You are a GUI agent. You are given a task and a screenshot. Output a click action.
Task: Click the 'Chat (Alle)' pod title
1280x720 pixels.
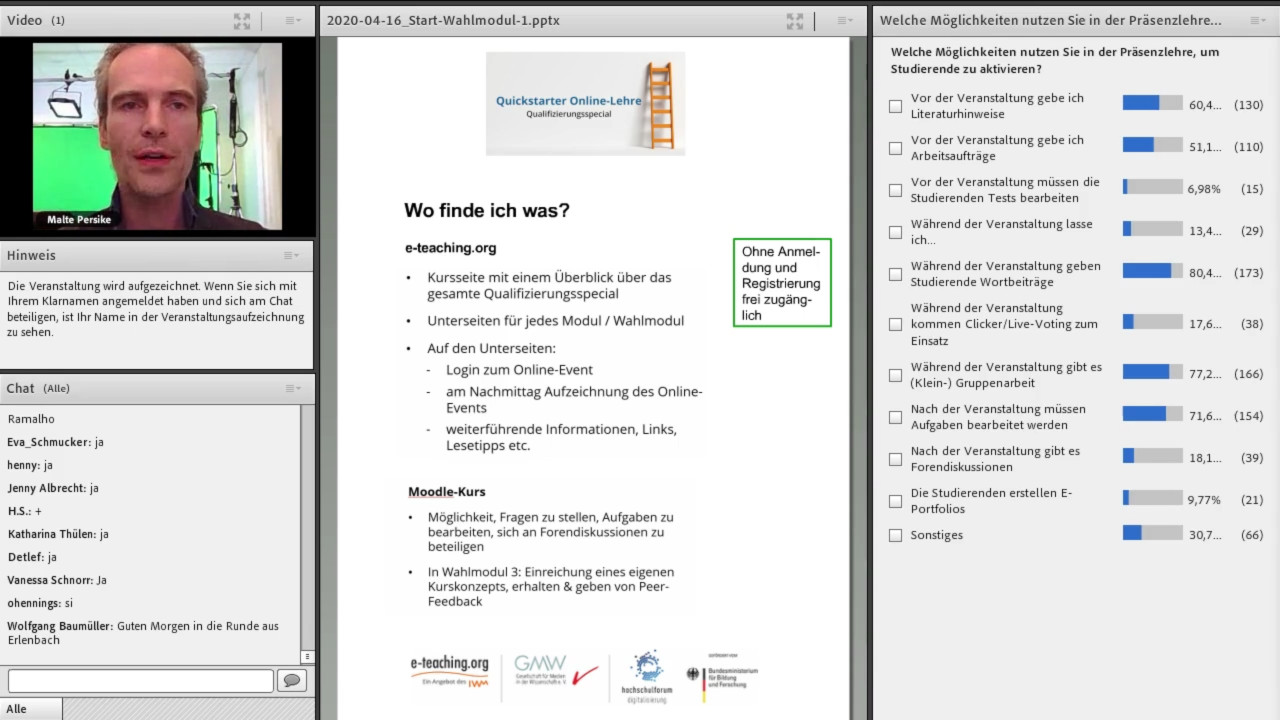38,388
